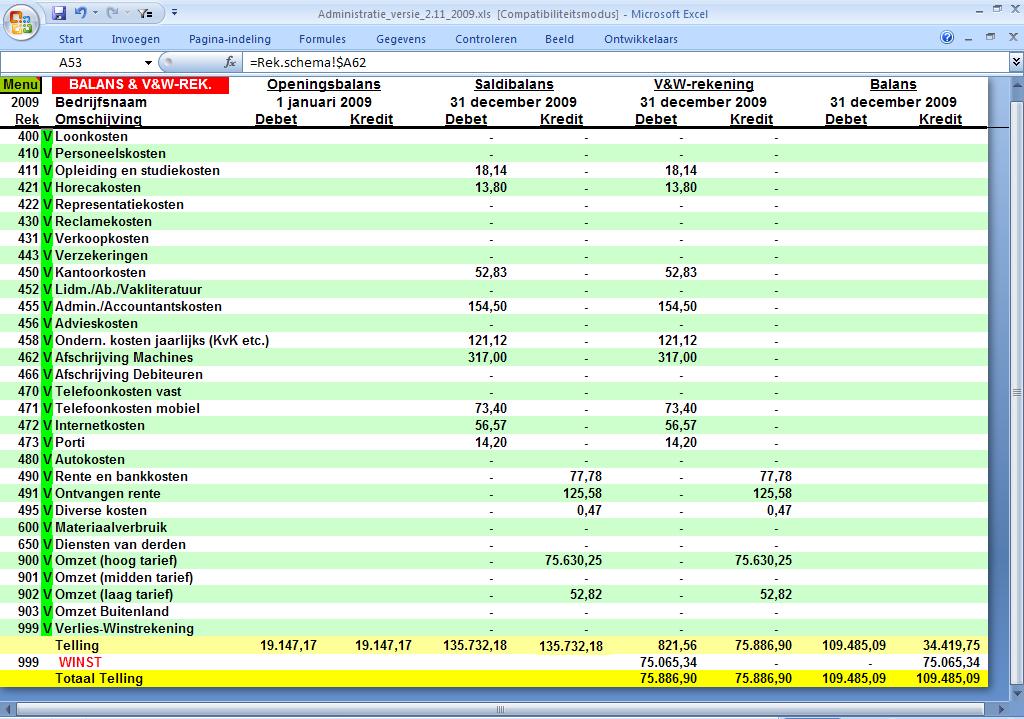1024x719 pixels.
Task: Click the vertical scrollbar up arrow
Action: 1015,85
